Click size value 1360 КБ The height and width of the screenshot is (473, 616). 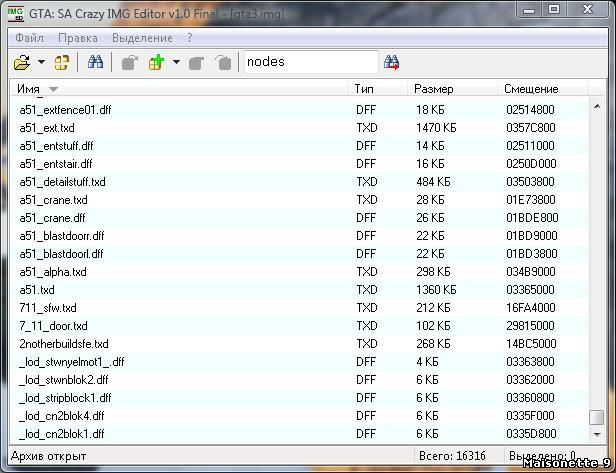click(436, 290)
